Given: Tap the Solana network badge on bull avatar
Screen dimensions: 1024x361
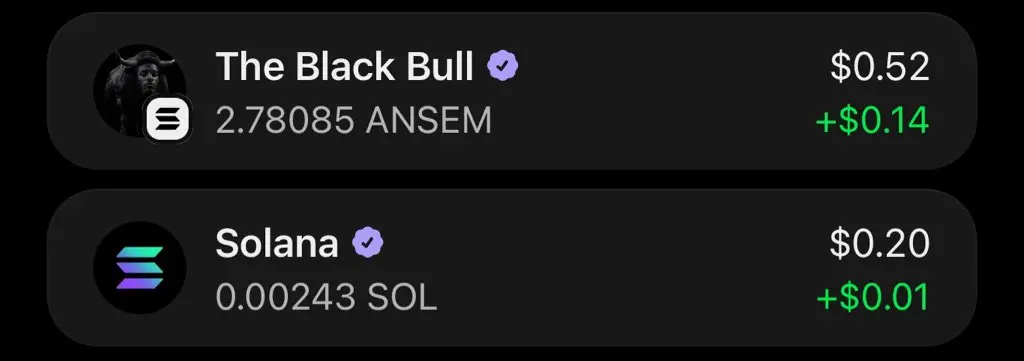Looking at the screenshot, I should [168, 119].
